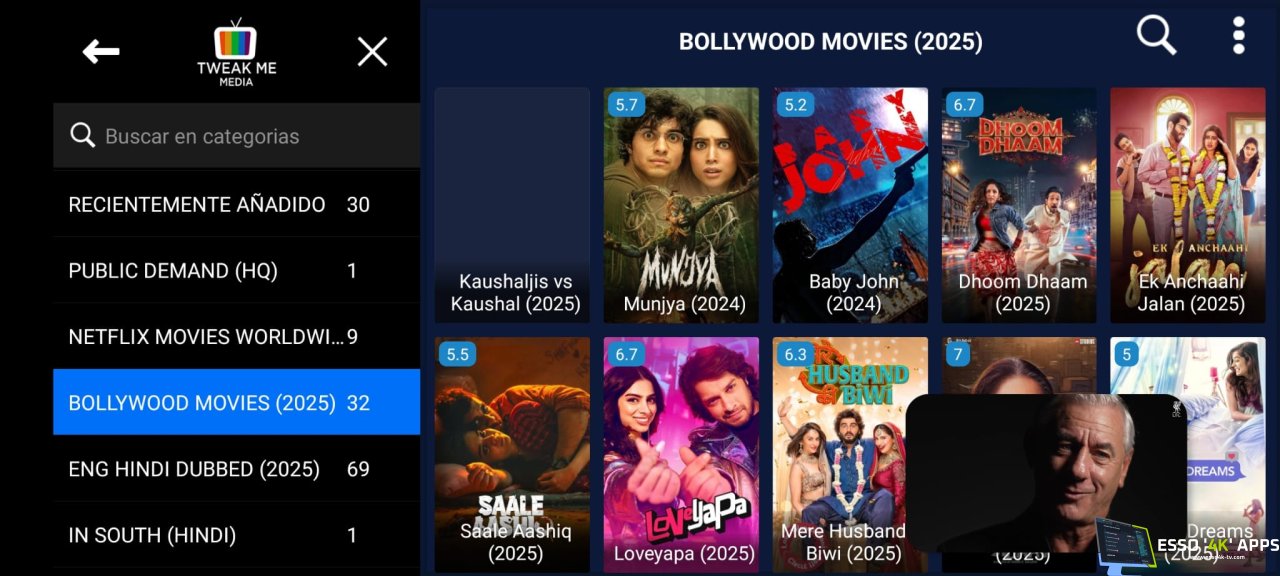
Task: Open the three-dot overflow menu
Action: (1239, 36)
